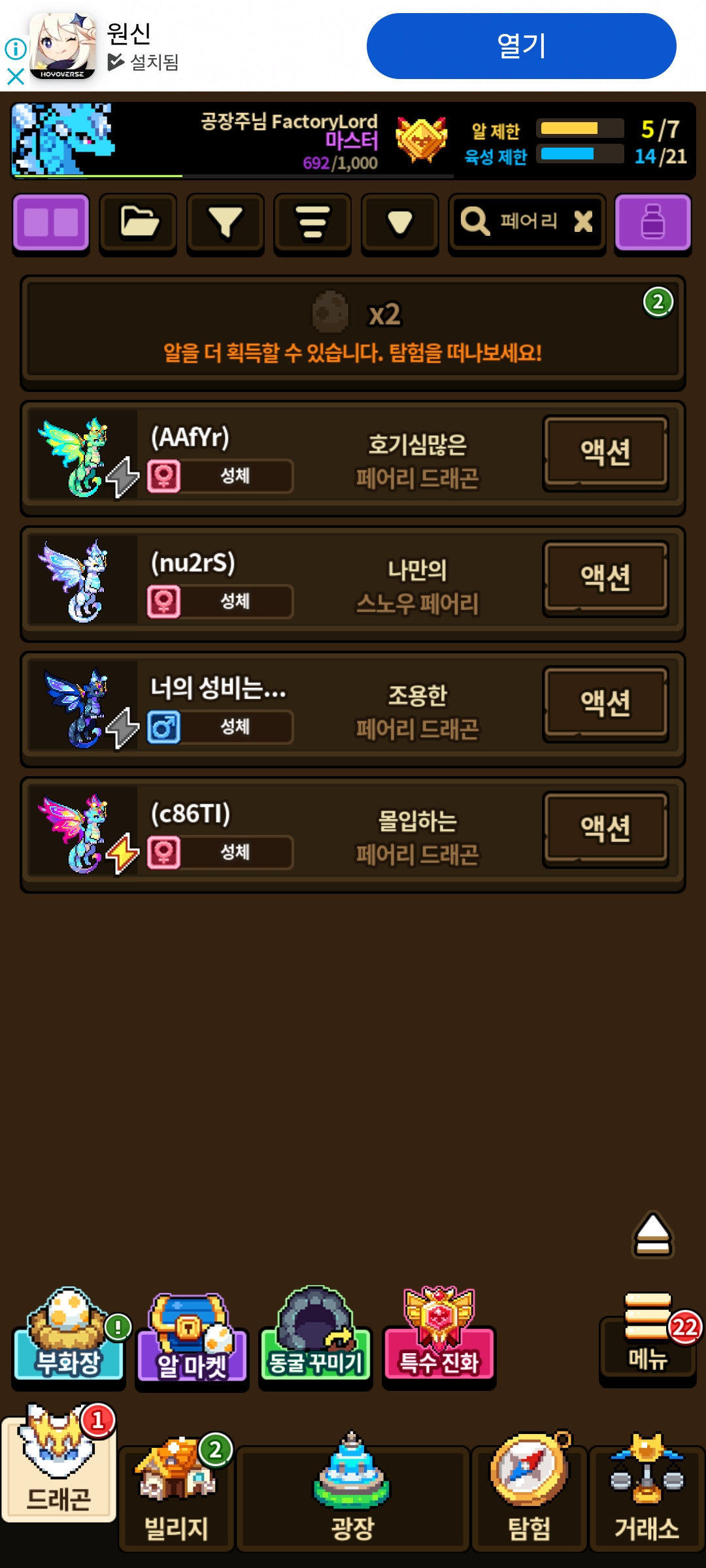Open the 특수 진화 special evolution icon

pos(439,1335)
